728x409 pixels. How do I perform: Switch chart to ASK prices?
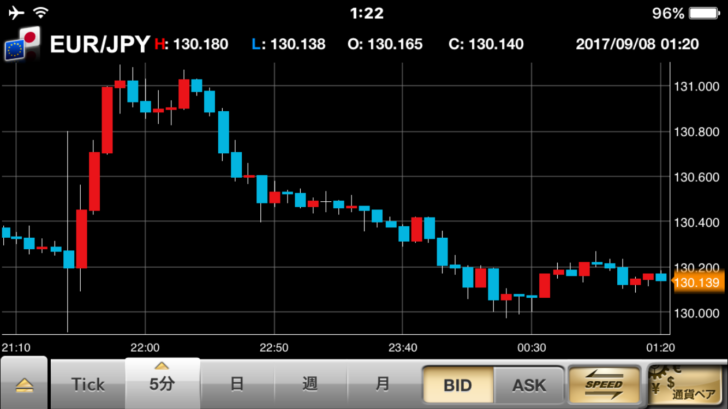click(x=529, y=385)
